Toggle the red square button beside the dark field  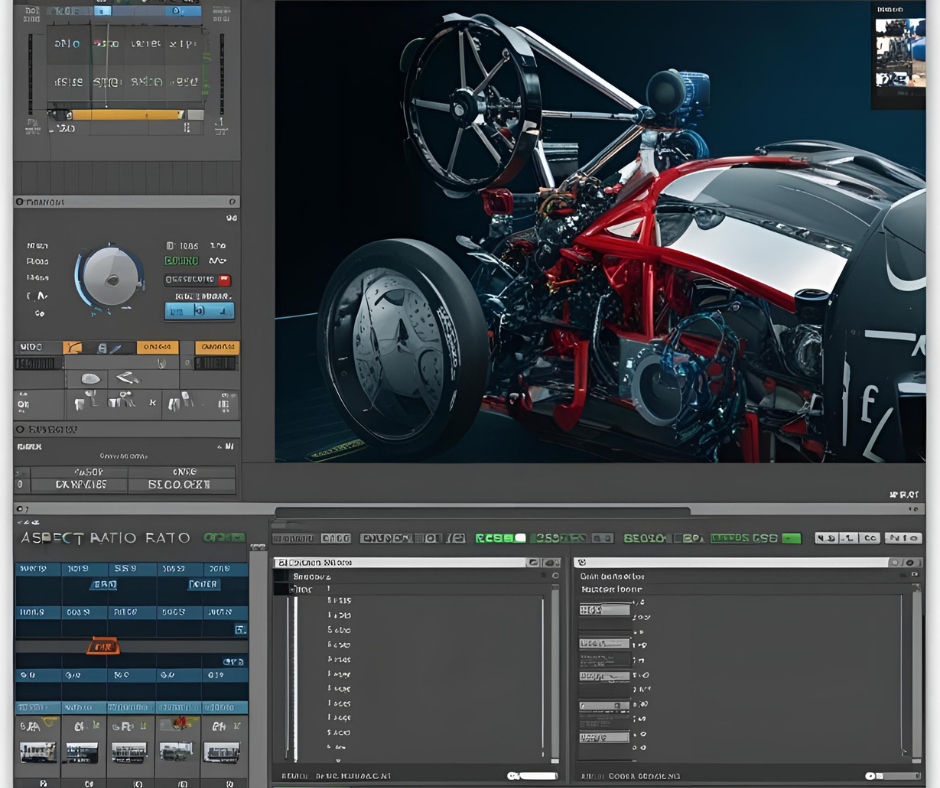click(x=224, y=280)
